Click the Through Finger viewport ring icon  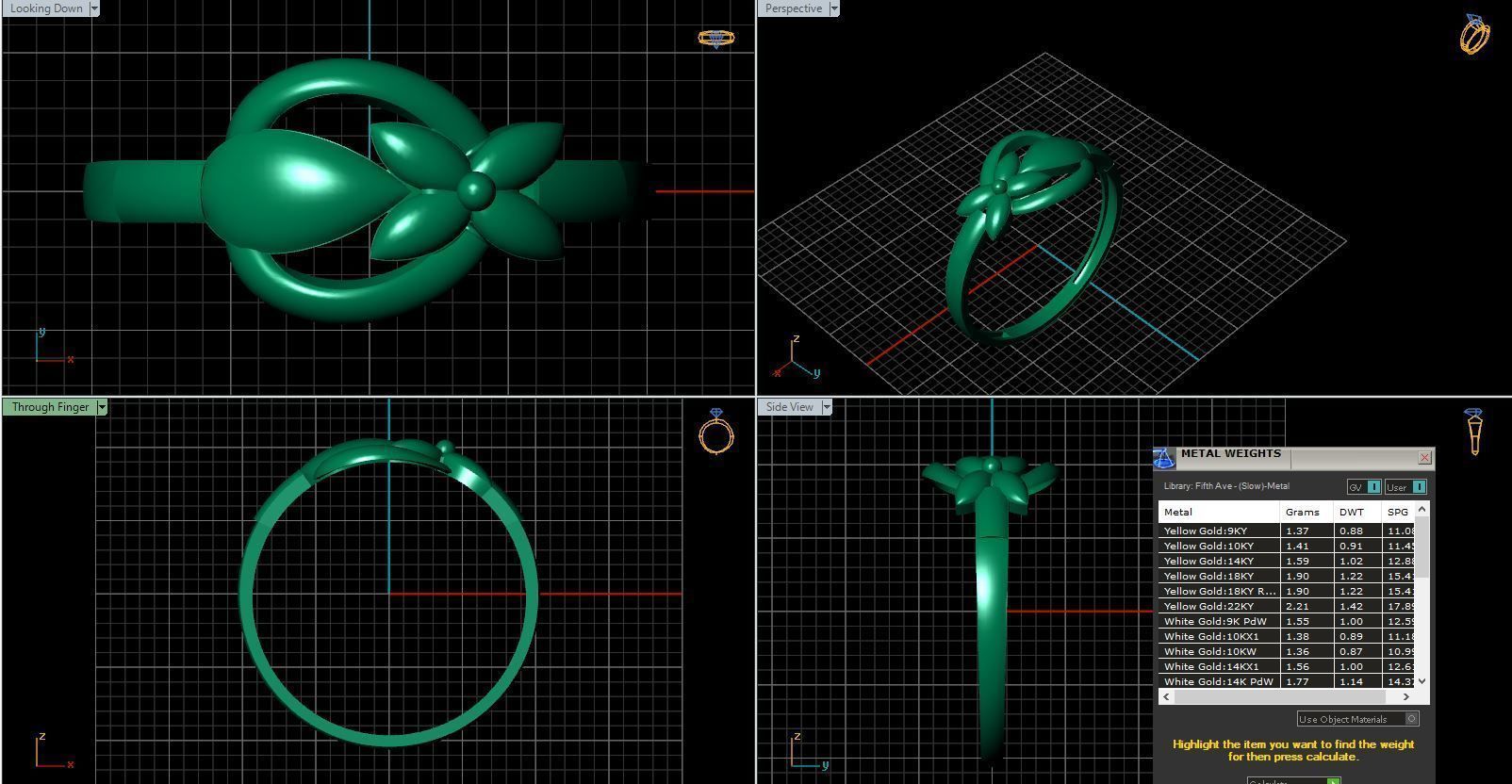pos(716,432)
